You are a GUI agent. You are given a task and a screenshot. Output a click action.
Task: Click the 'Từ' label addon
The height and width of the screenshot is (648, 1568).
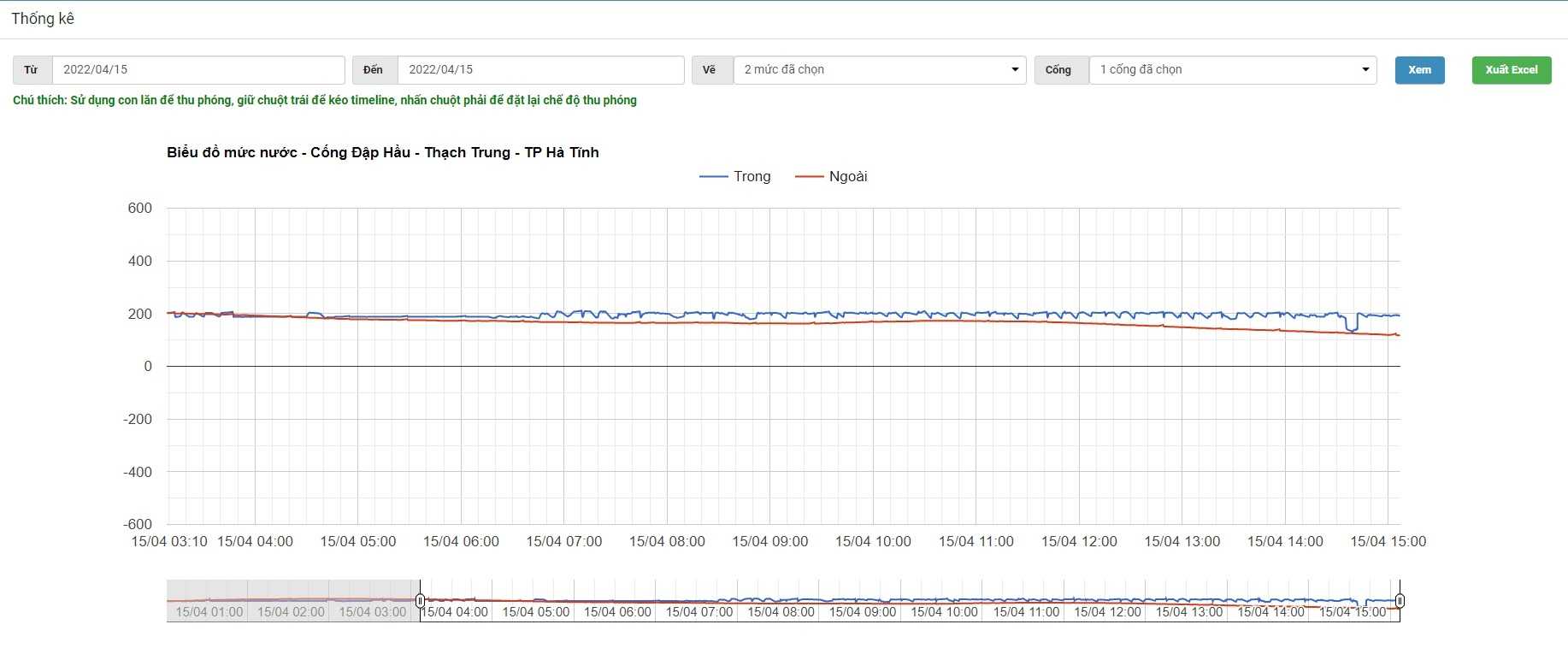(32, 70)
